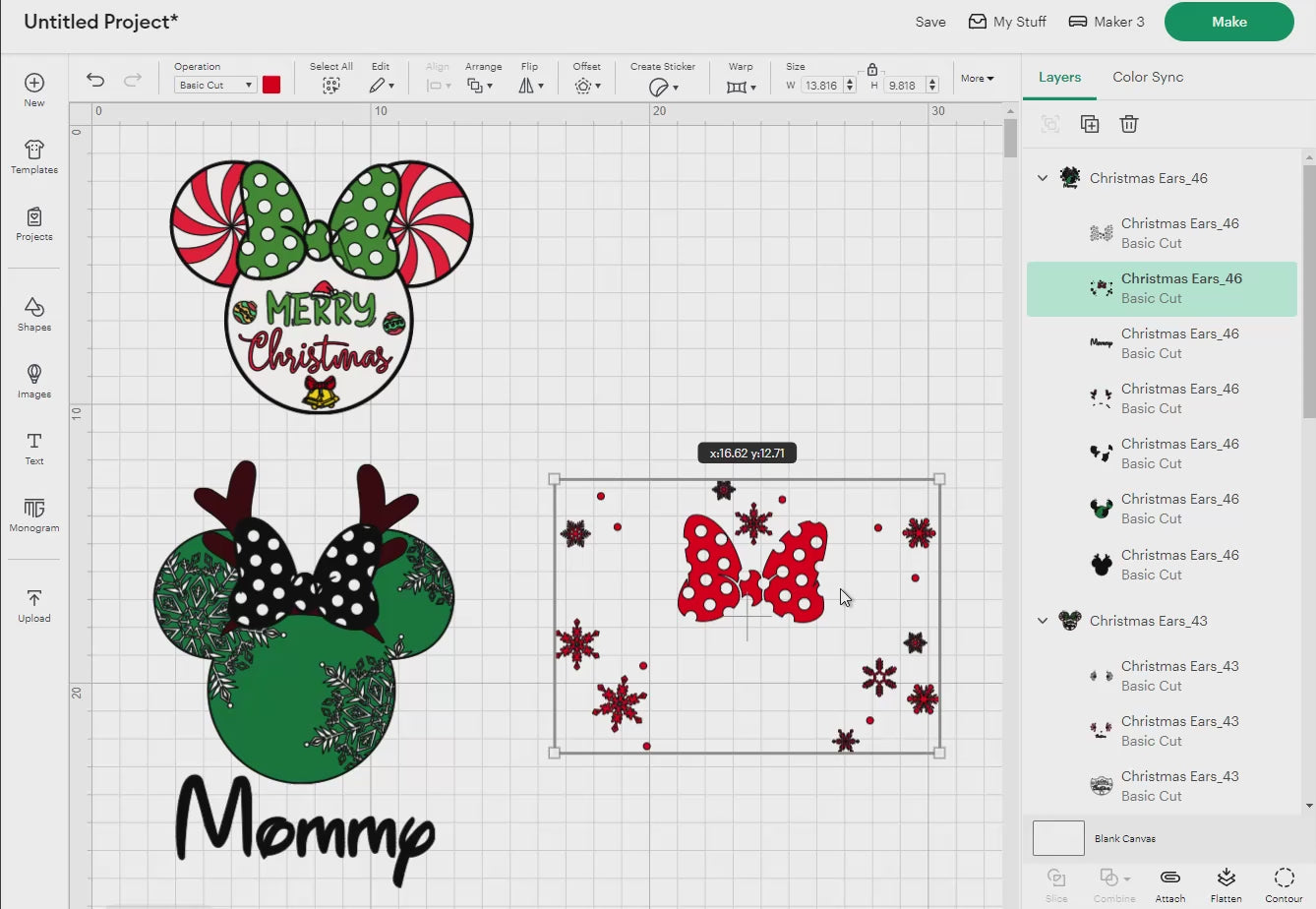Click the Select All icon
The image size is (1316, 909).
pyautogui.click(x=331, y=86)
